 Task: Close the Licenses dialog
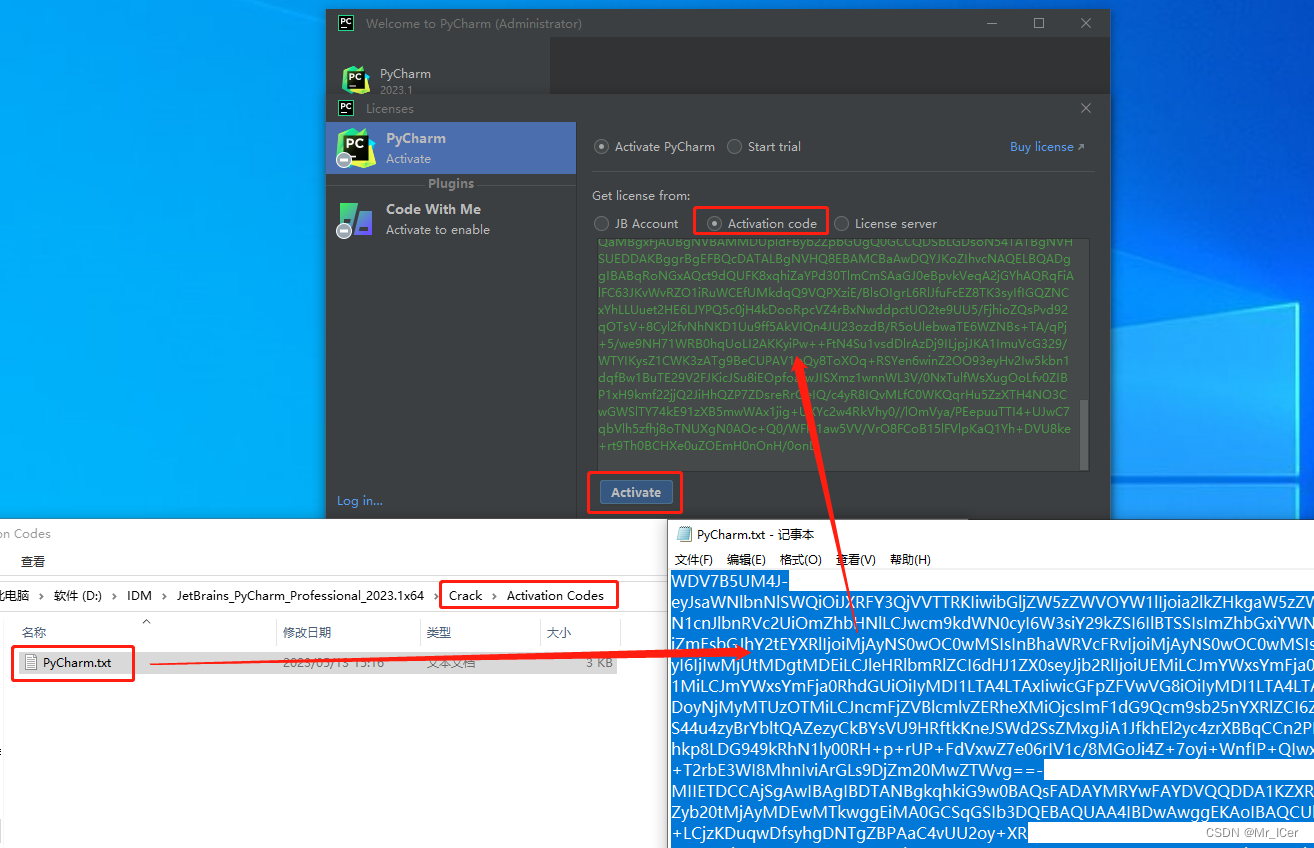pyautogui.click(x=1086, y=108)
